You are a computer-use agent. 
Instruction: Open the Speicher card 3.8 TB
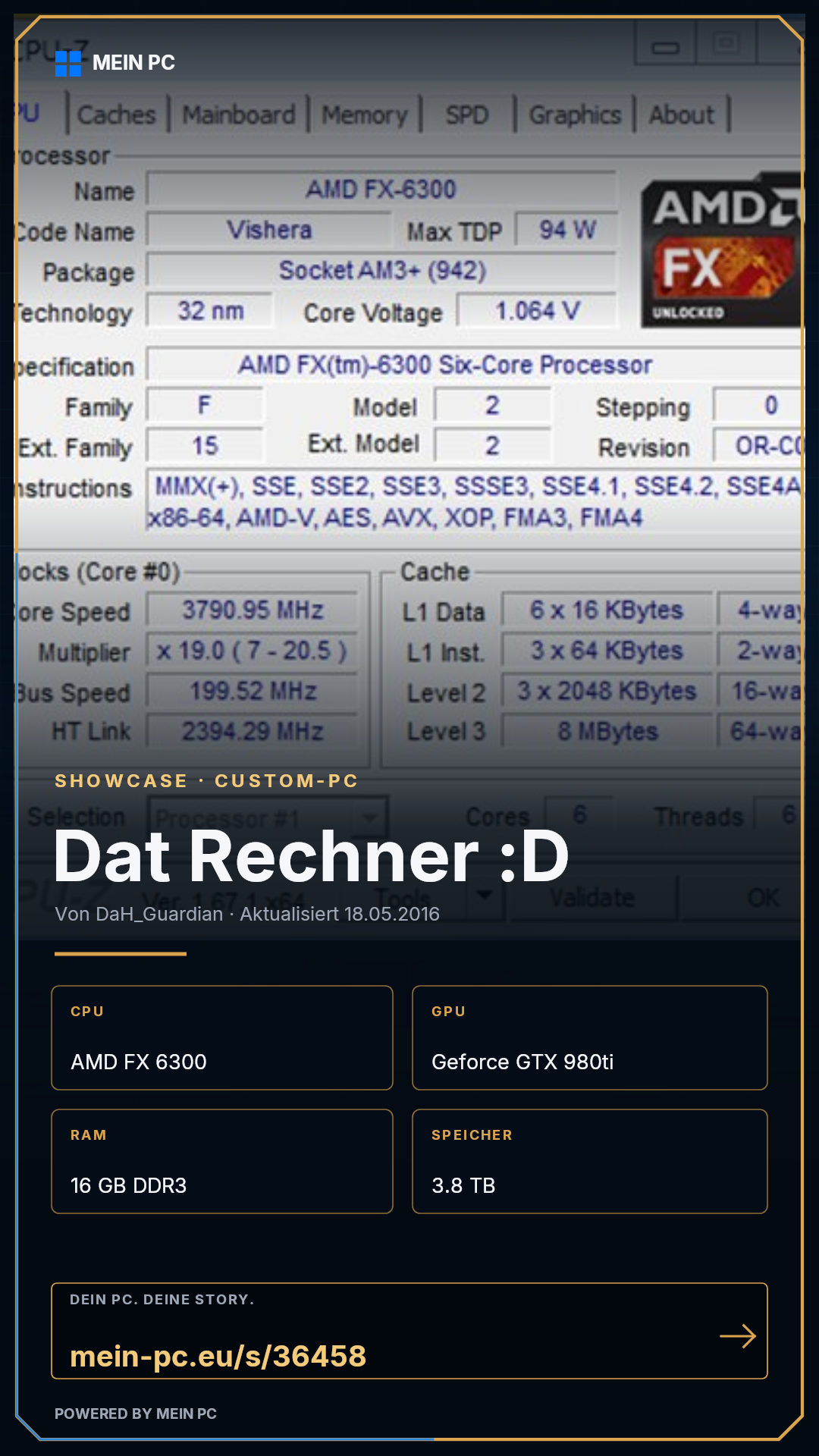tap(590, 1161)
